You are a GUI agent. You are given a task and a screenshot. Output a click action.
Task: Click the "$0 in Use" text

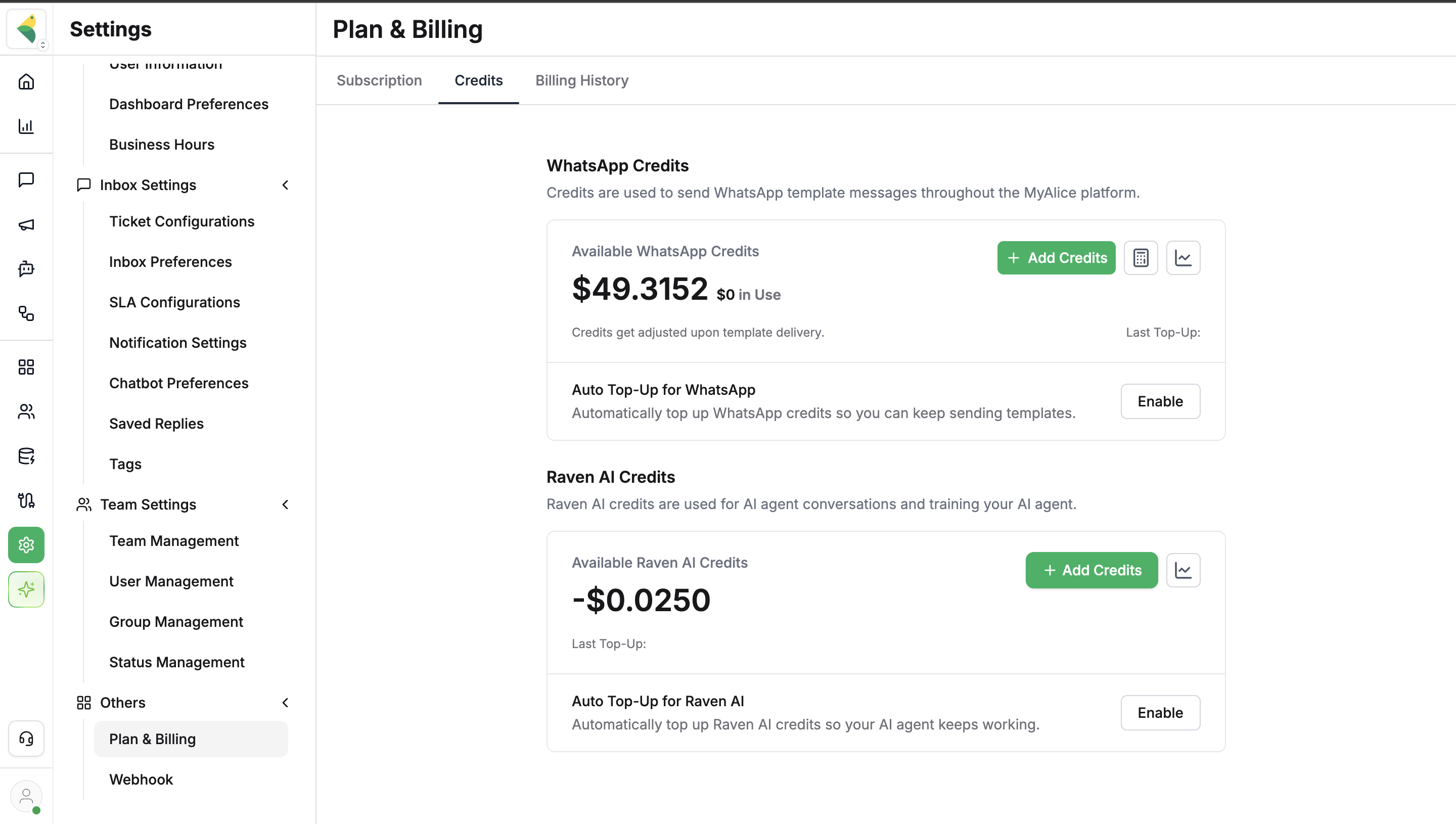748,294
